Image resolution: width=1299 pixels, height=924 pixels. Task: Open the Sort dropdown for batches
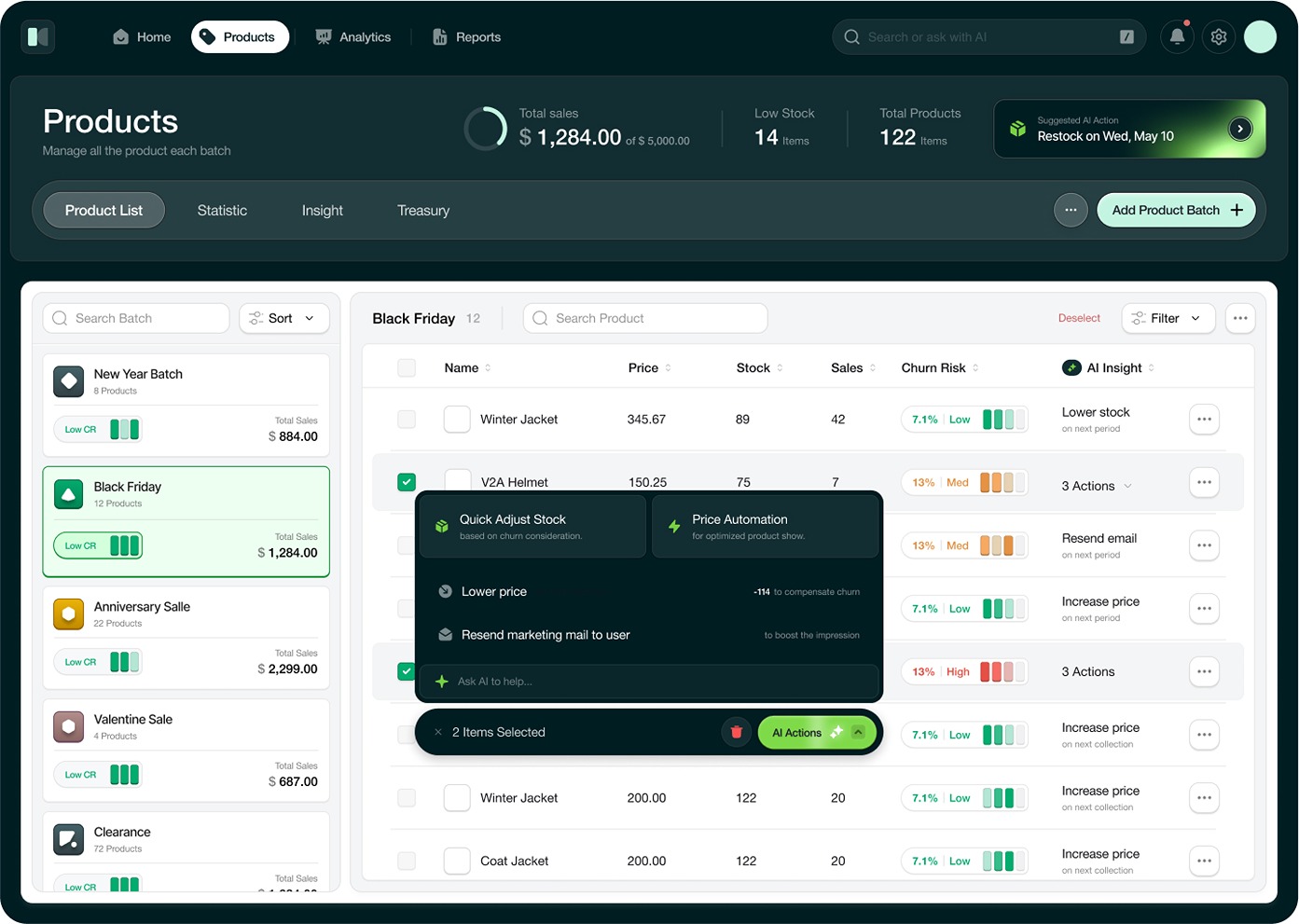283,318
